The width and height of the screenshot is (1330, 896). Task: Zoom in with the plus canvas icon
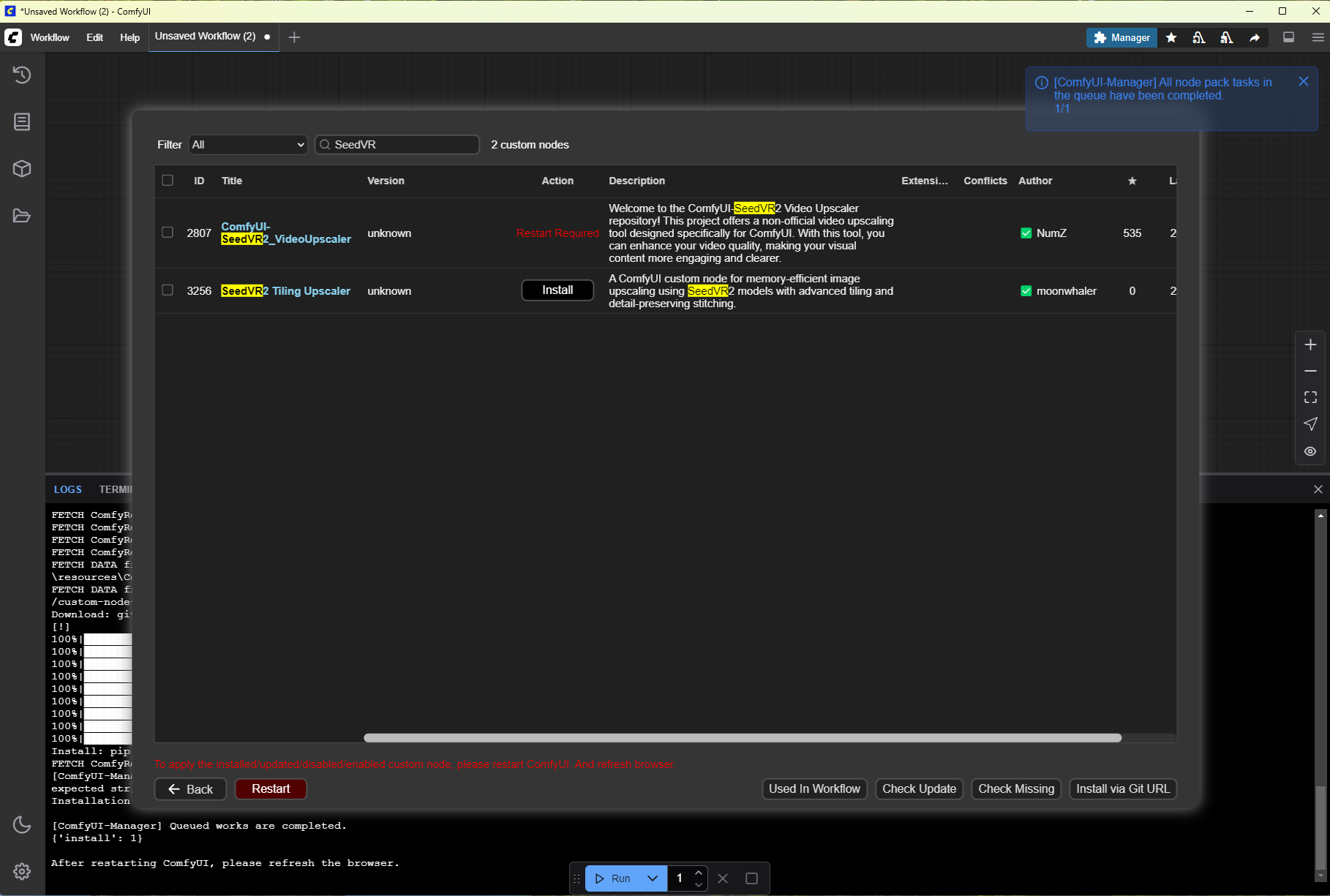point(1310,345)
